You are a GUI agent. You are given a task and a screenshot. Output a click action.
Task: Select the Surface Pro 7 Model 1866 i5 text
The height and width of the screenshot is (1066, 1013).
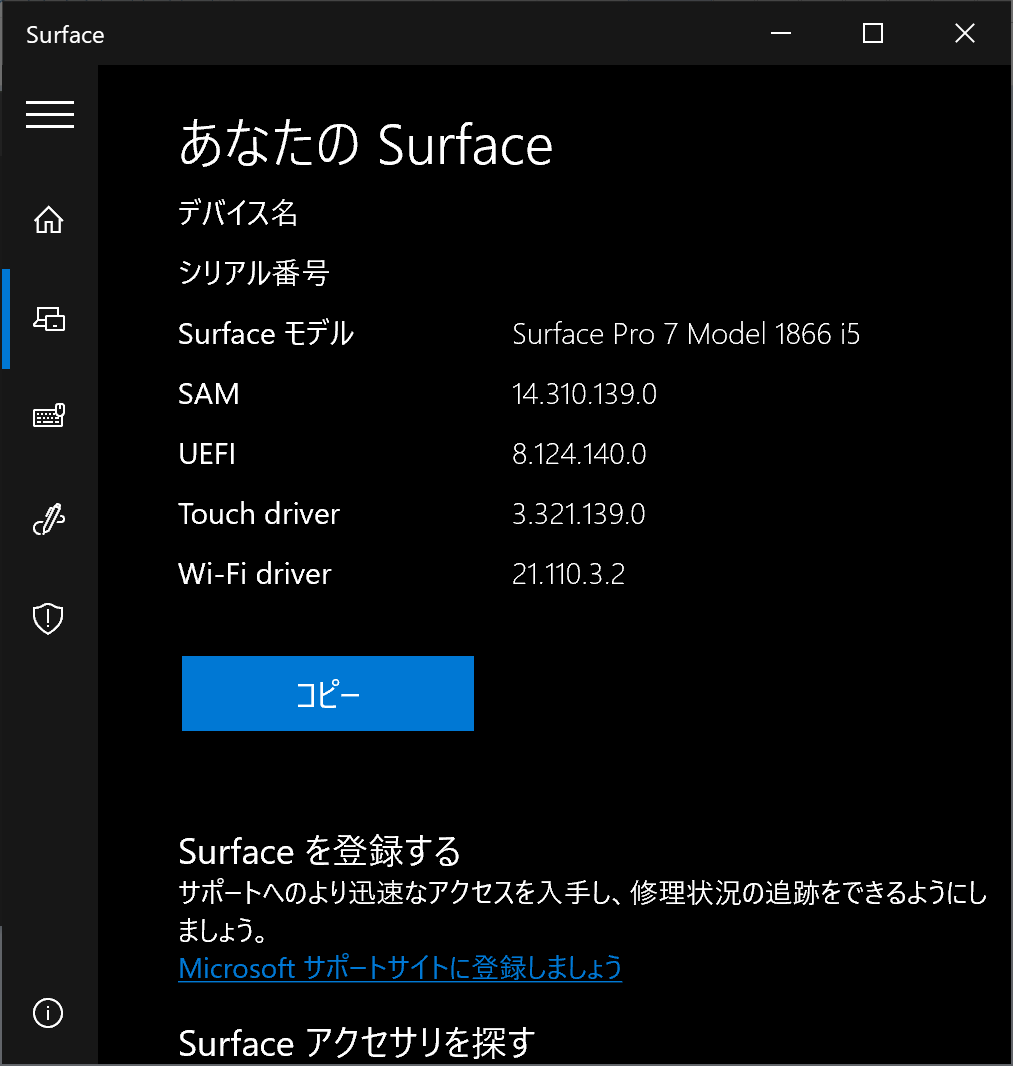pos(686,334)
